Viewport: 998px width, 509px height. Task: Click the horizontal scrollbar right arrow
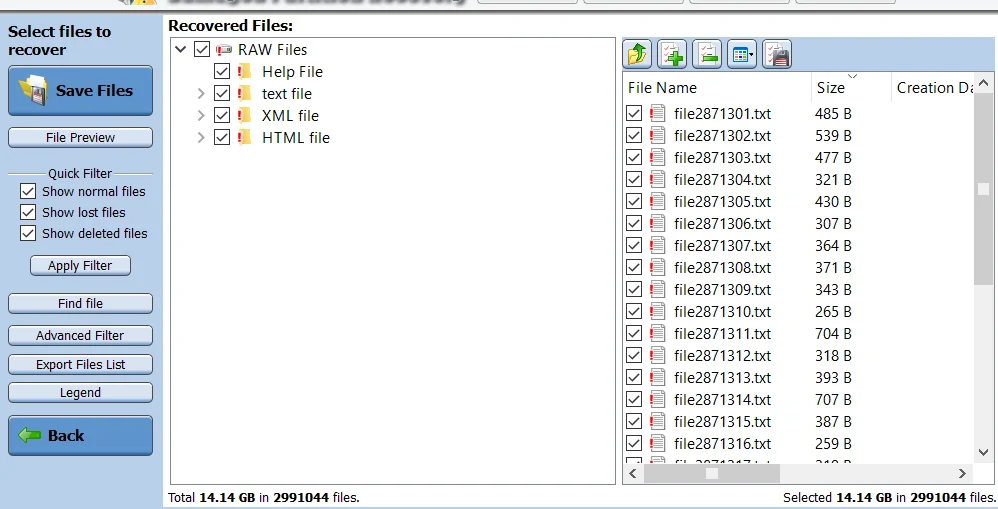point(962,473)
